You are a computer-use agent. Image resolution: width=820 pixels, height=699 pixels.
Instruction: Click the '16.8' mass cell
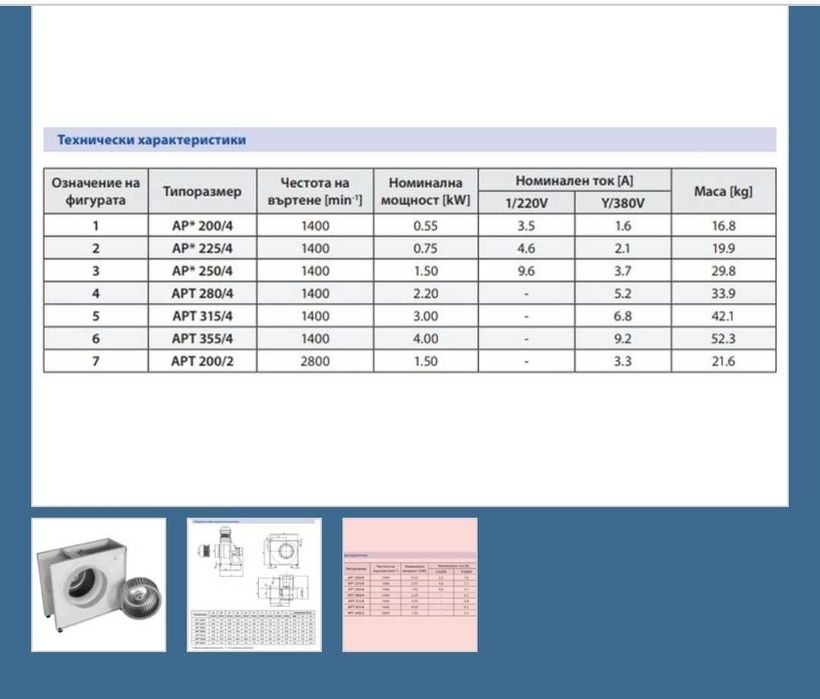[724, 225]
